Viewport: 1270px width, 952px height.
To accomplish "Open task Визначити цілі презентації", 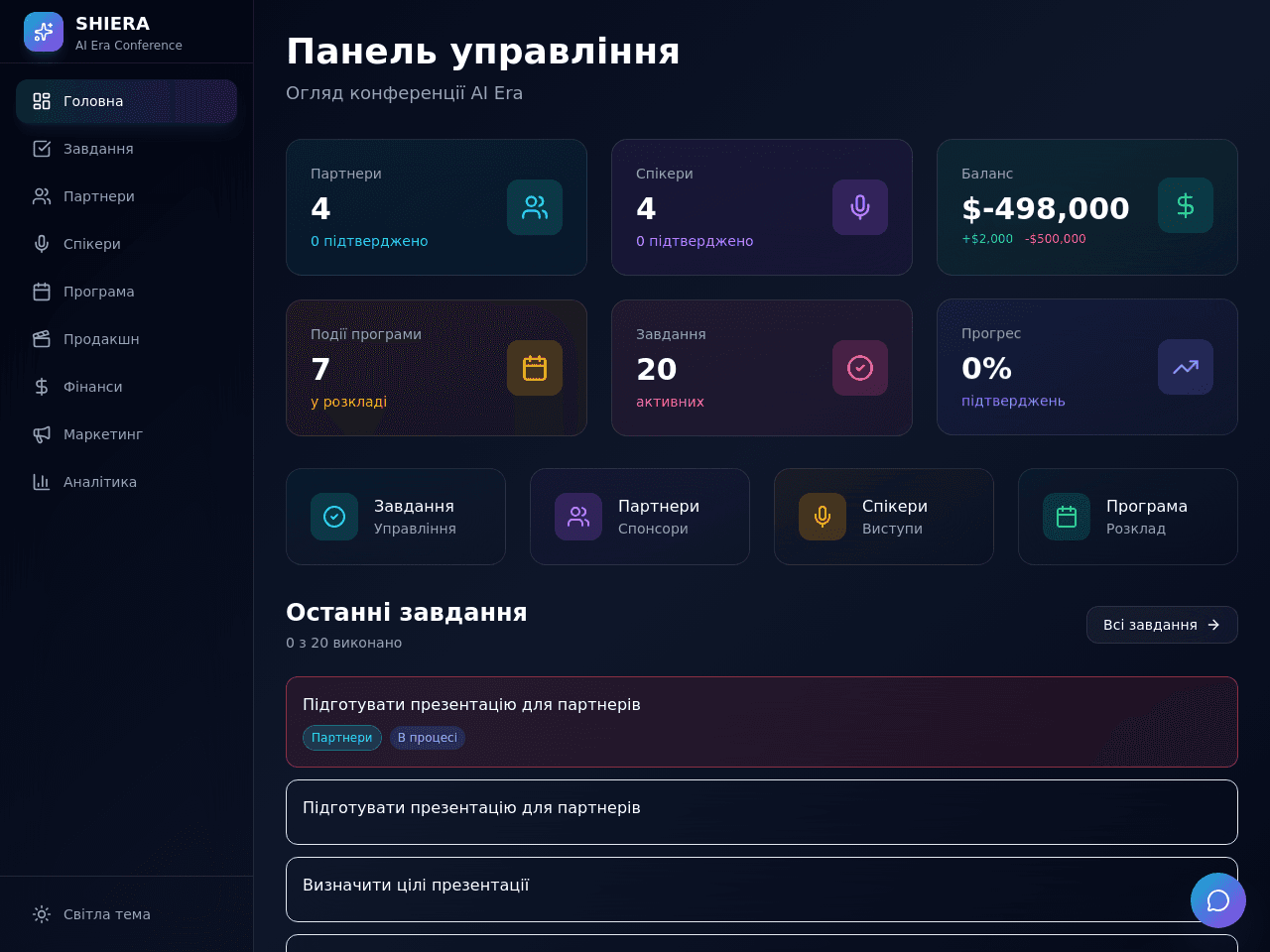I will click(762, 890).
